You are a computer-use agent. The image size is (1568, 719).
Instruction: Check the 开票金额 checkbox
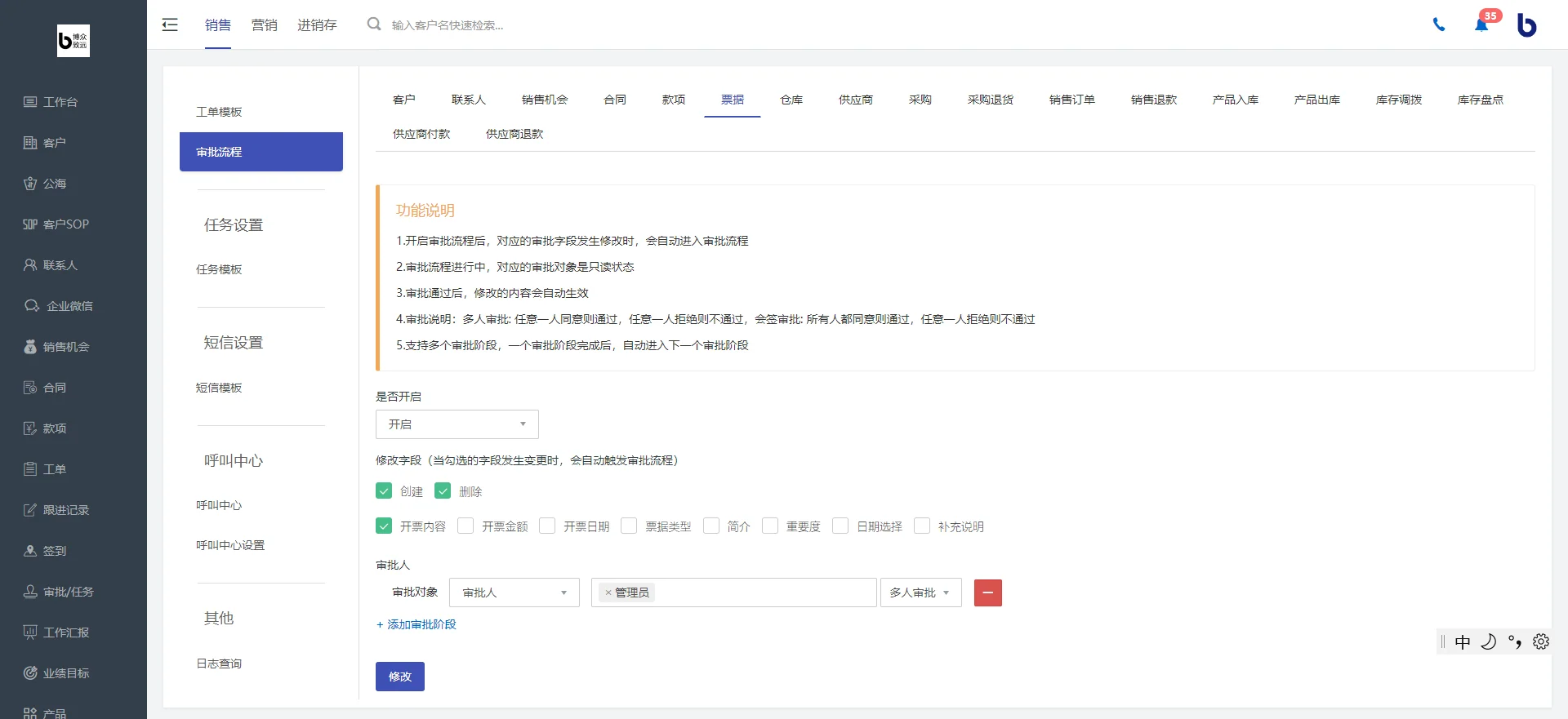tap(465, 526)
